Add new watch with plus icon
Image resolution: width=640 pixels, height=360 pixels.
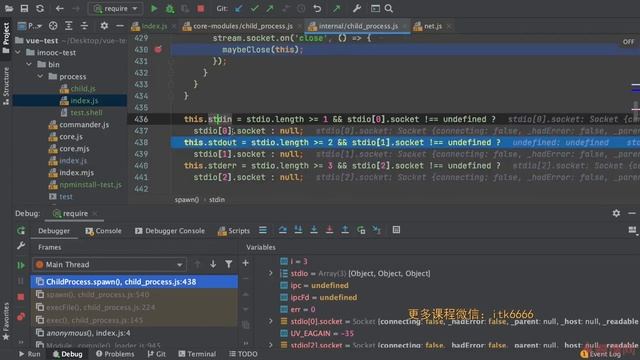click(x=245, y=263)
